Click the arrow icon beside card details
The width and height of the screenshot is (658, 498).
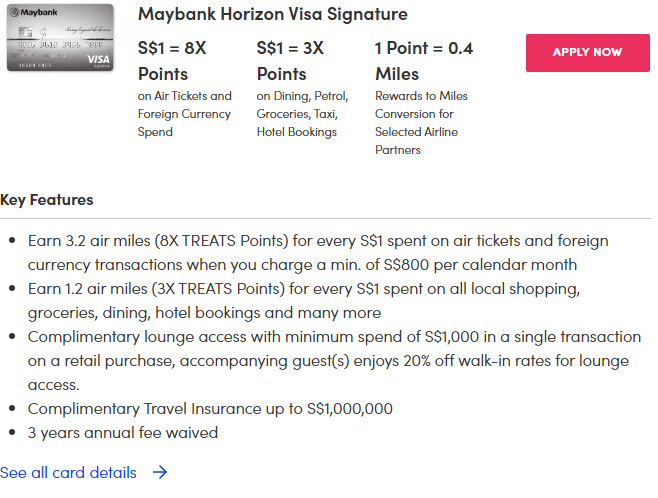(x=160, y=472)
